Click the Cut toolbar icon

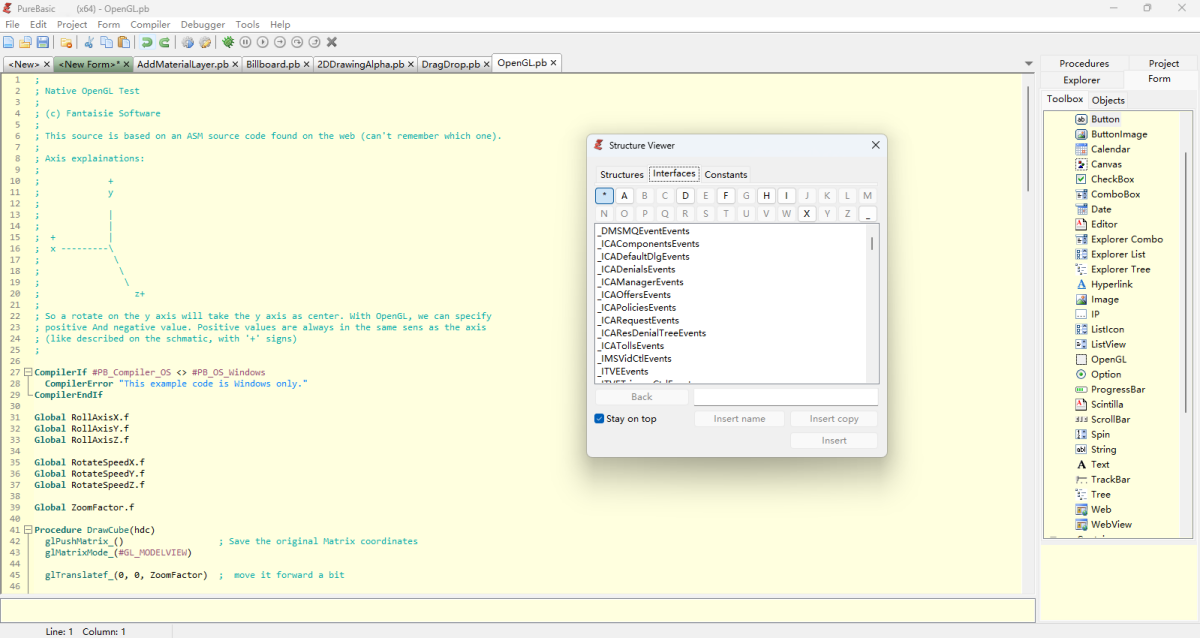88,42
